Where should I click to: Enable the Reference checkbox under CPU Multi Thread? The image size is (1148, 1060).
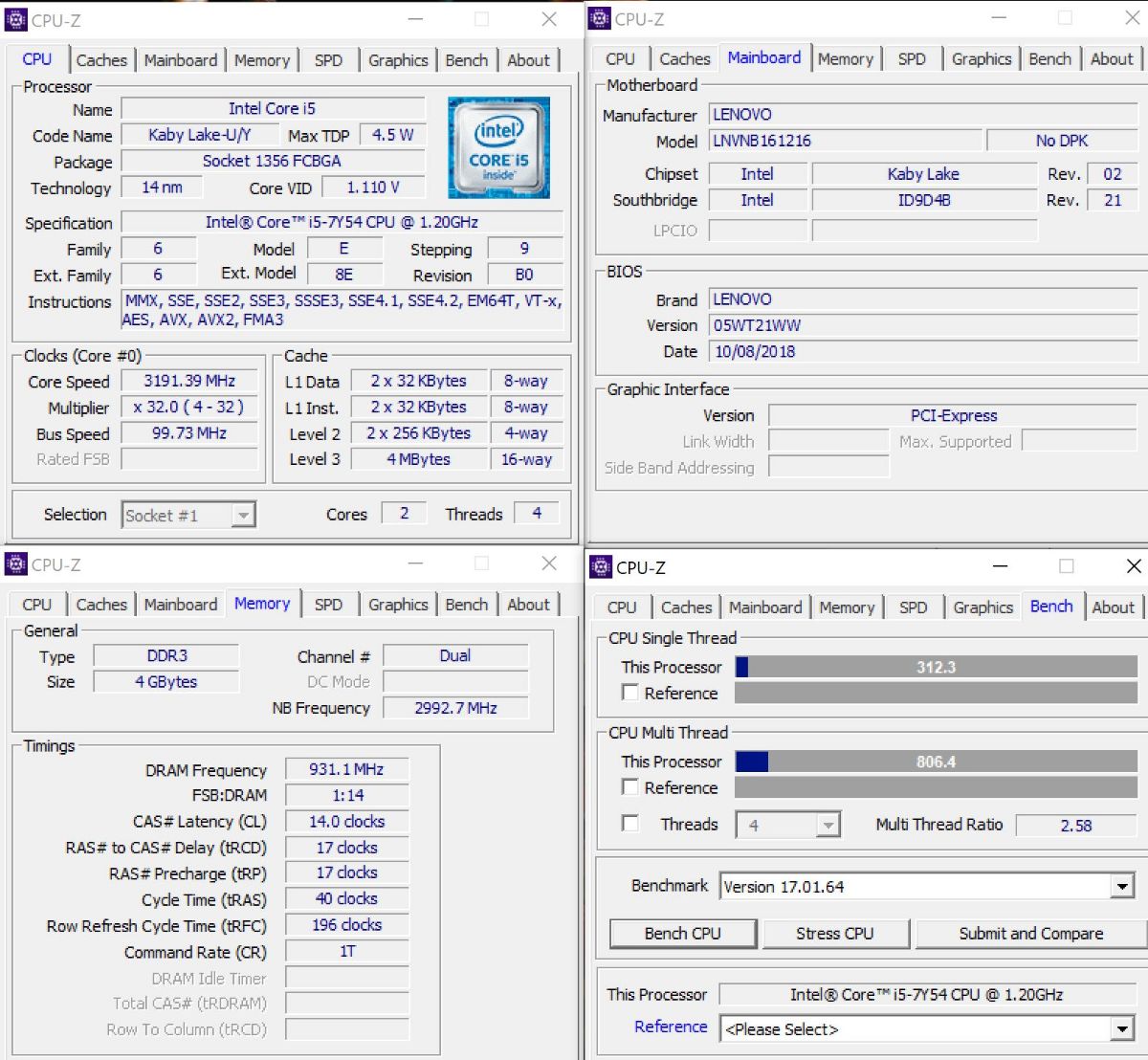[x=630, y=787]
